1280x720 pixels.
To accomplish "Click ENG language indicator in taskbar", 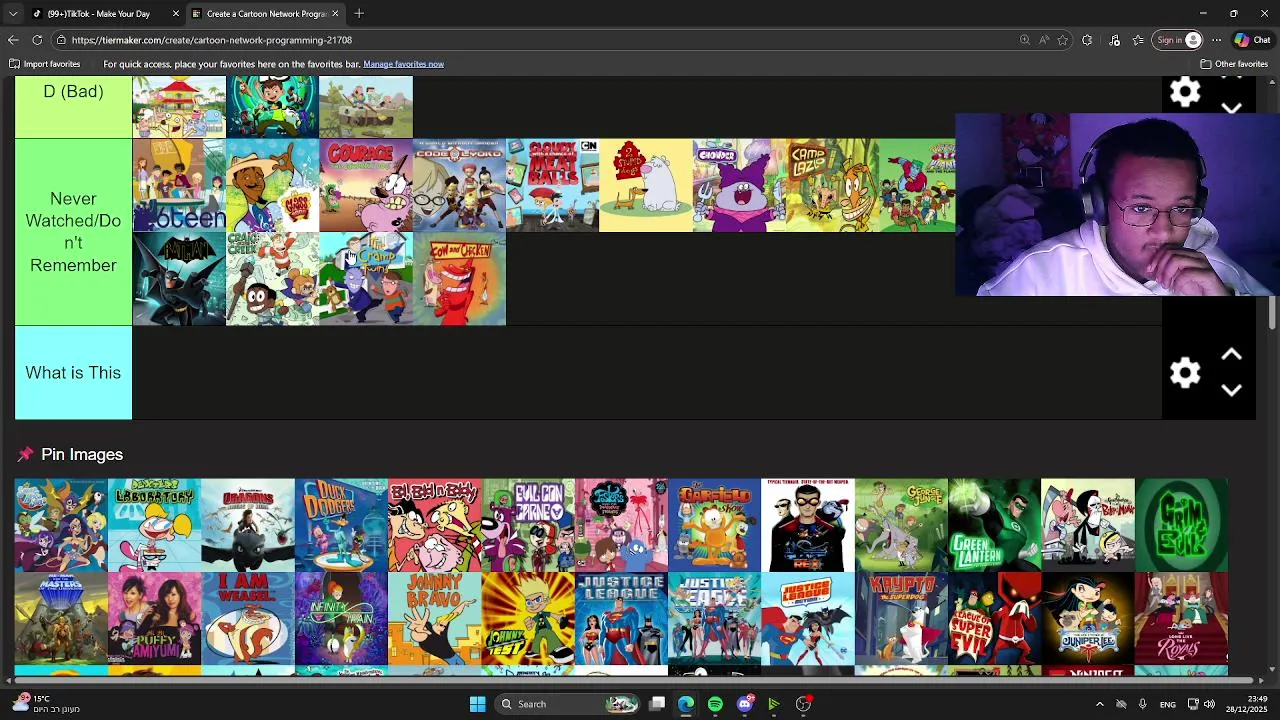I will (1167, 704).
